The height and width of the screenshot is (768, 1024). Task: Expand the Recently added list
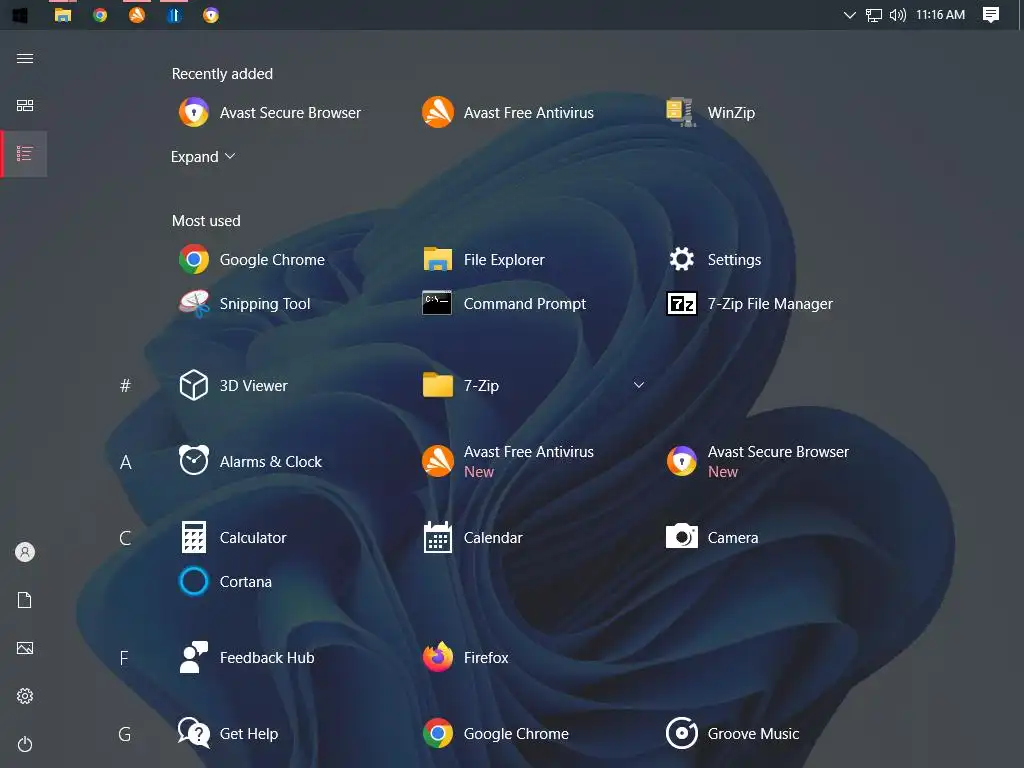202,157
